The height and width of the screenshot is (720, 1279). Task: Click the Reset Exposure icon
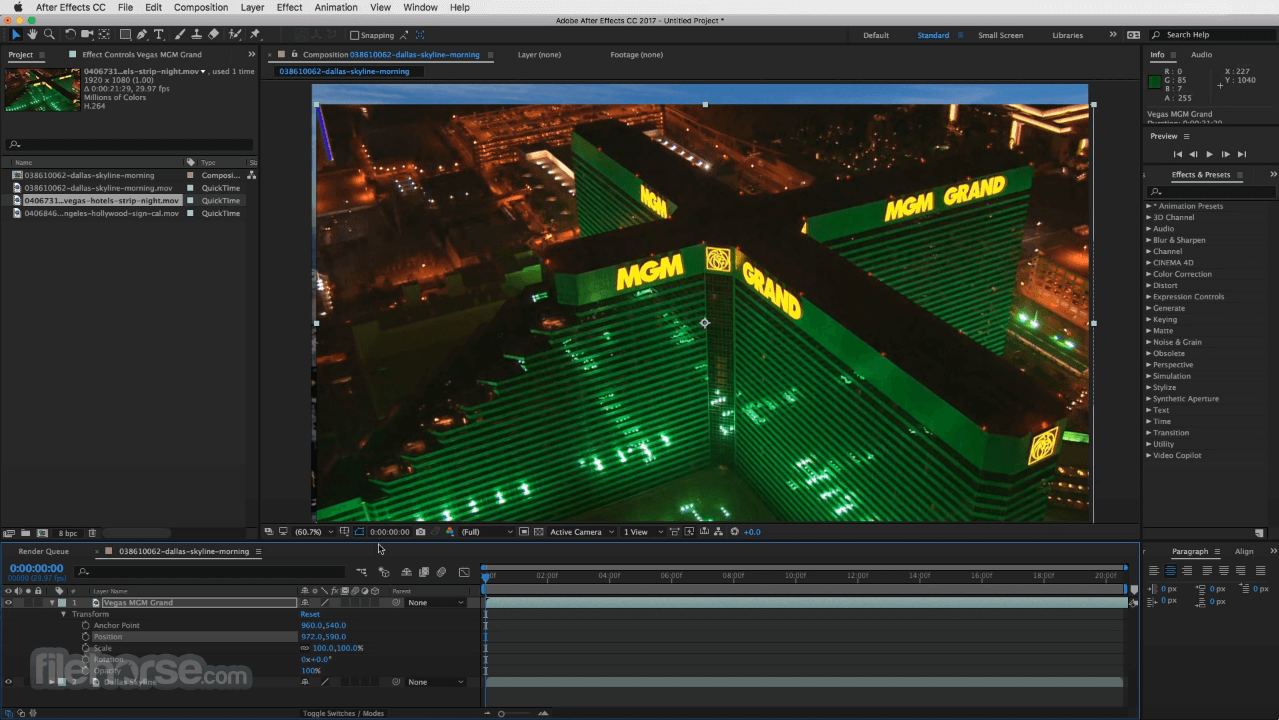click(x=735, y=532)
